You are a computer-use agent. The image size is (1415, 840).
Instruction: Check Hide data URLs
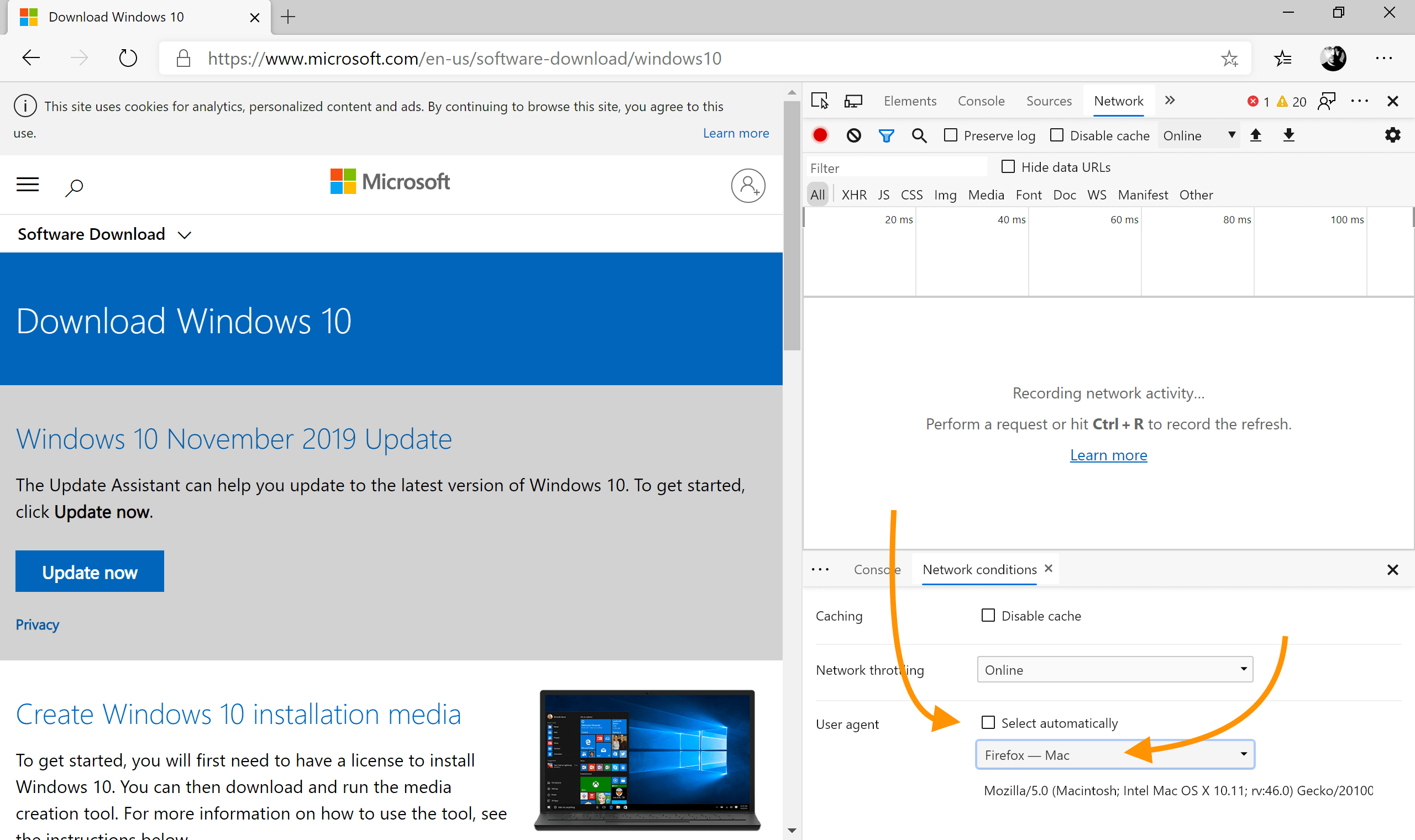pyautogui.click(x=1008, y=166)
